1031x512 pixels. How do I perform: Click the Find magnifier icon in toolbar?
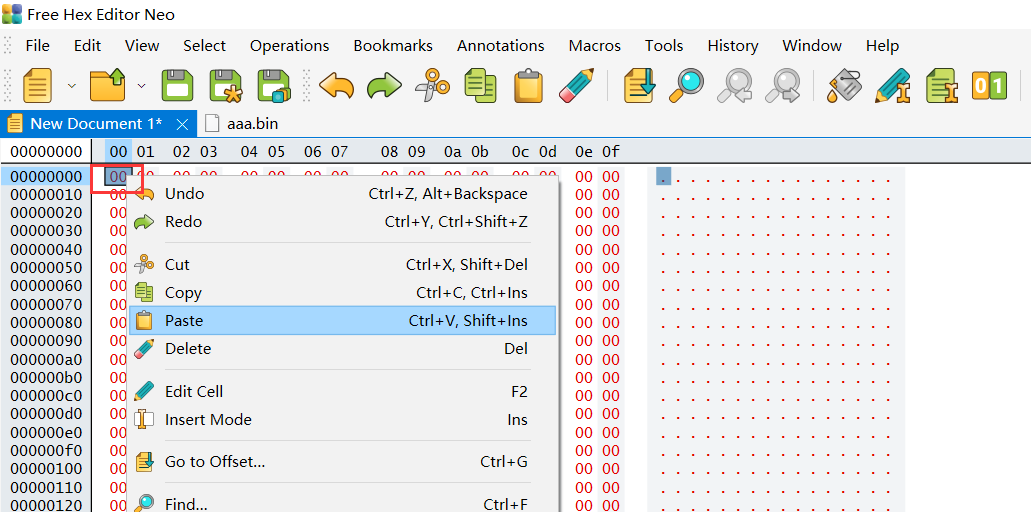click(686, 85)
